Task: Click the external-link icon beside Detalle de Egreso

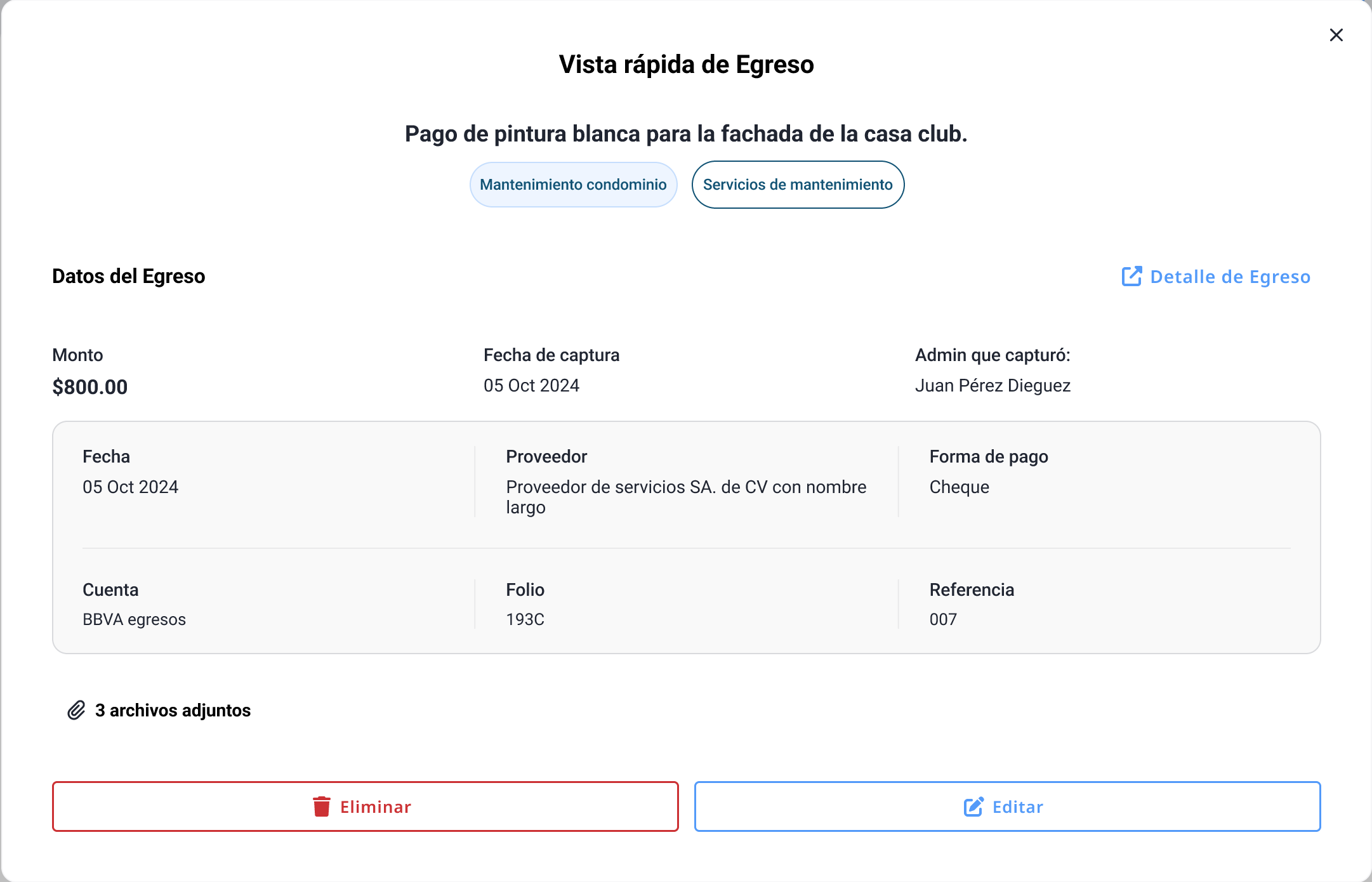Action: click(1131, 277)
